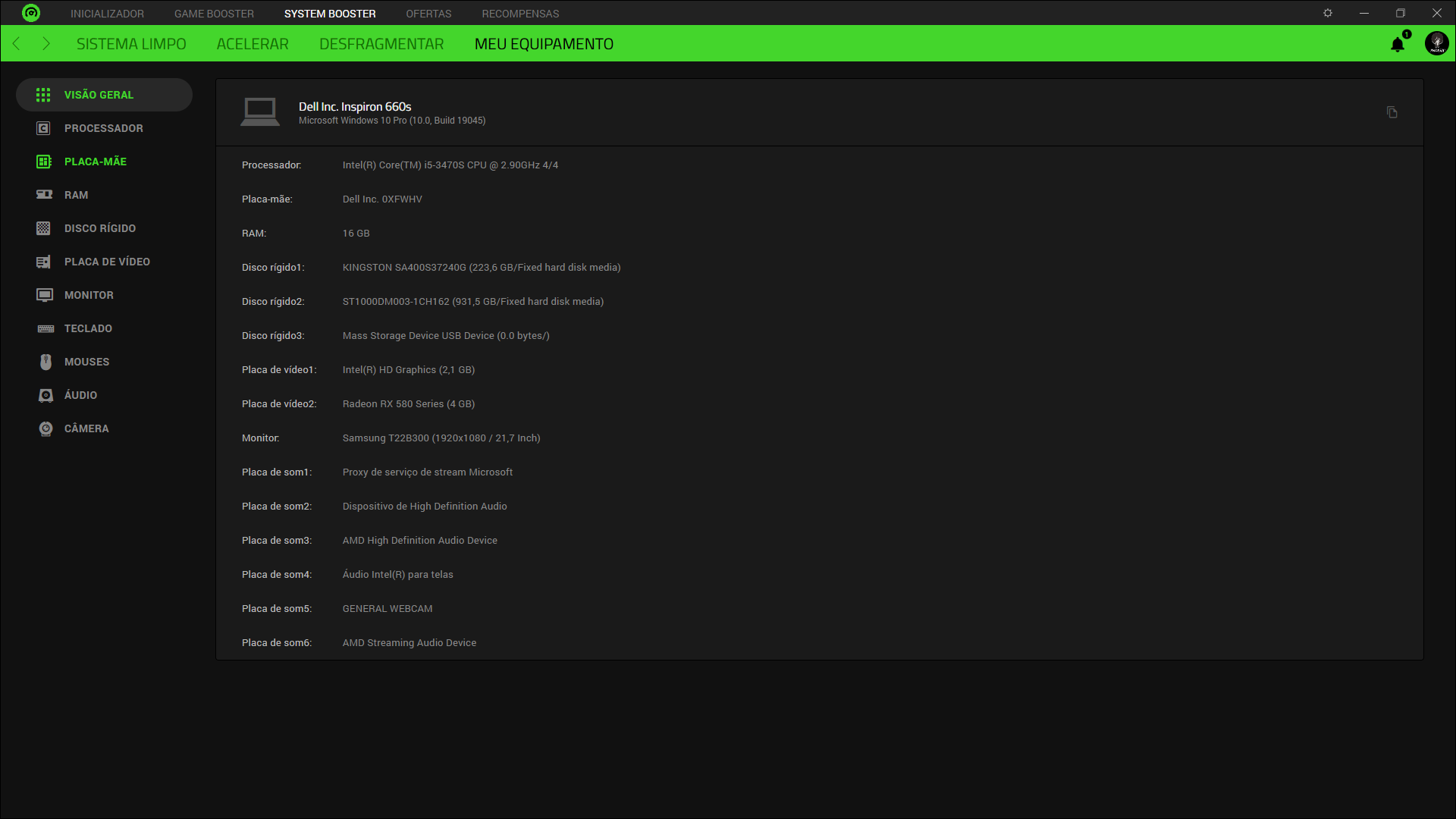Click the Radeon RX 580 Series value
Screen dimensions: 1456x819
pos(409,404)
